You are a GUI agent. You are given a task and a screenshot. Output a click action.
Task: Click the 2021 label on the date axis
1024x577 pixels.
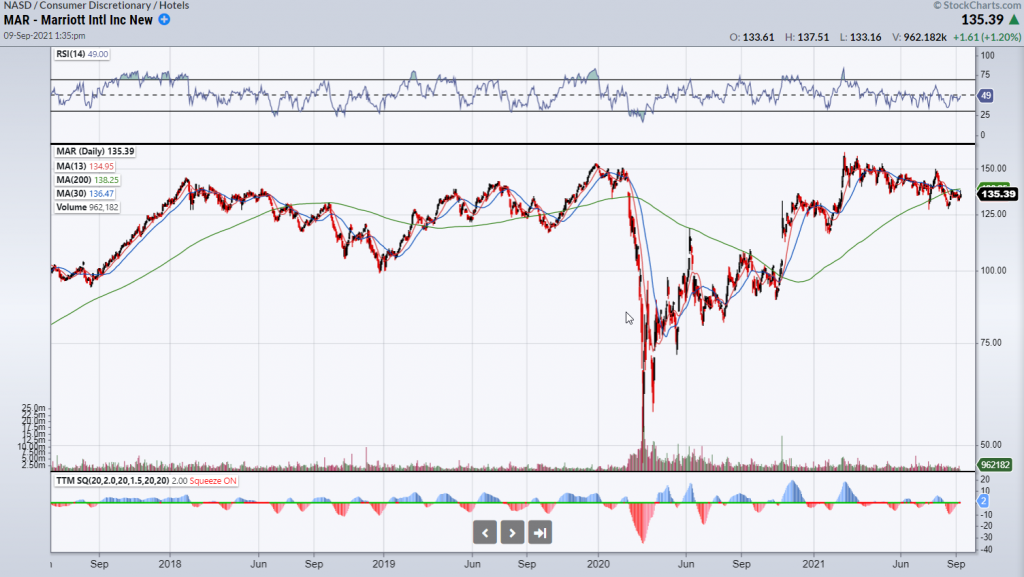click(x=814, y=564)
